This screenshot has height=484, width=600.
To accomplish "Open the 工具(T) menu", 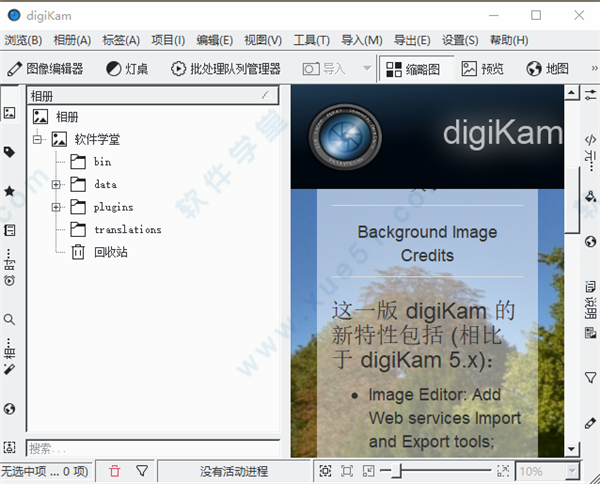I will (311, 40).
